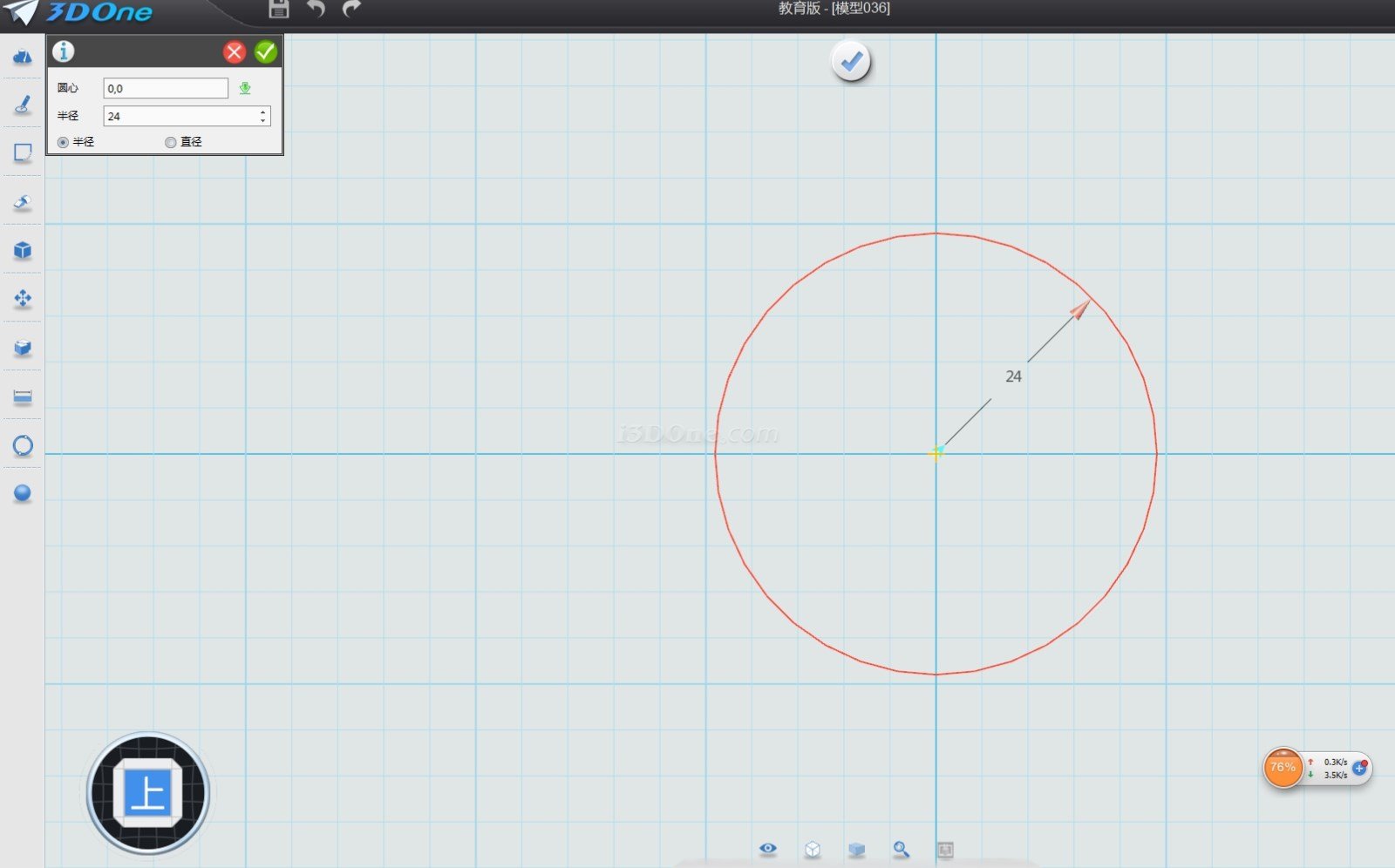Increase radius with the spinner up arrow
The width and height of the screenshot is (1395, 868).
(x=262, y=112)
